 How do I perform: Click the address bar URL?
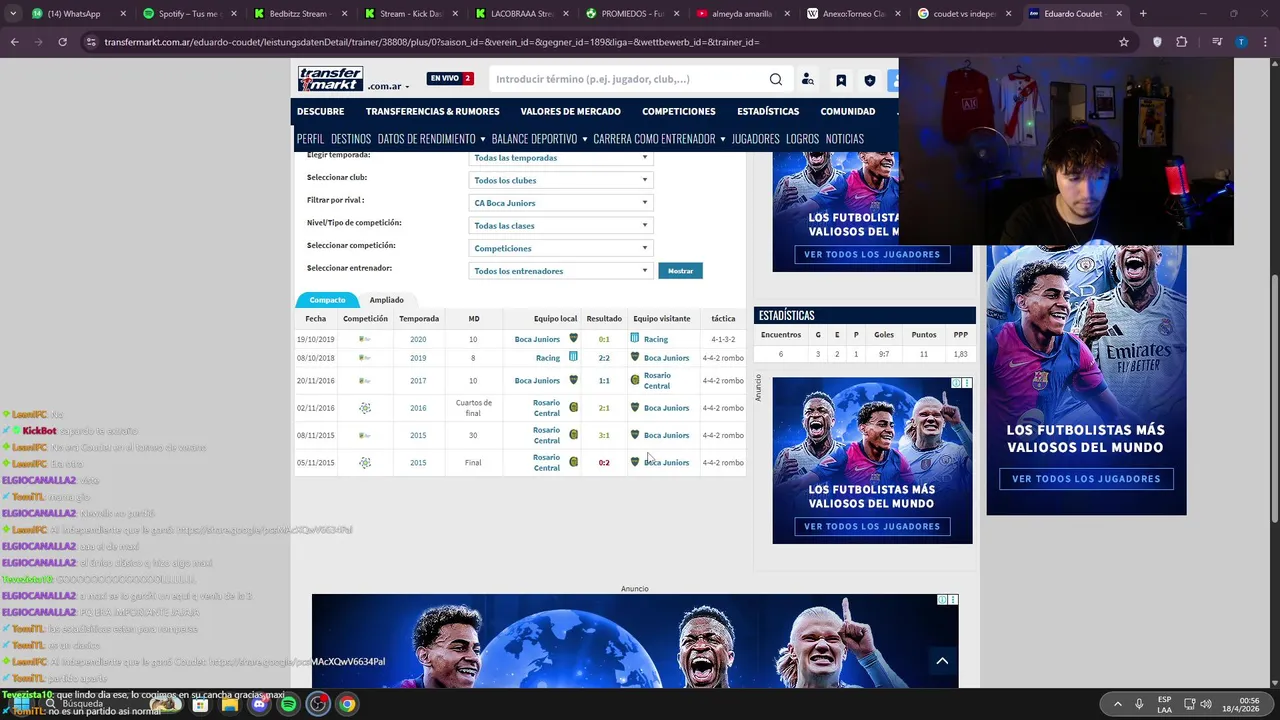click(432, 42)
